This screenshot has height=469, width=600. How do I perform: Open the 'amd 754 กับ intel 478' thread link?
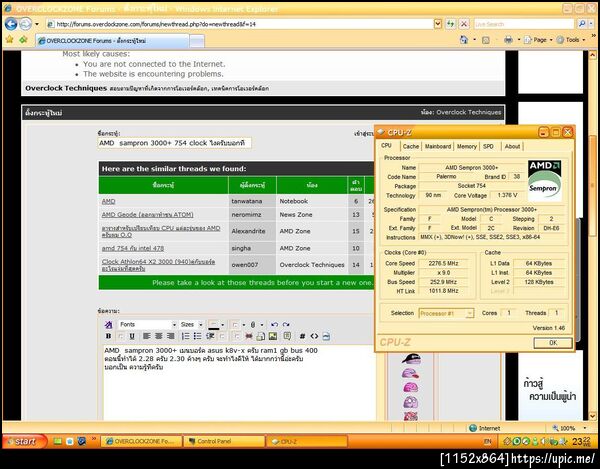coord(133,248)
